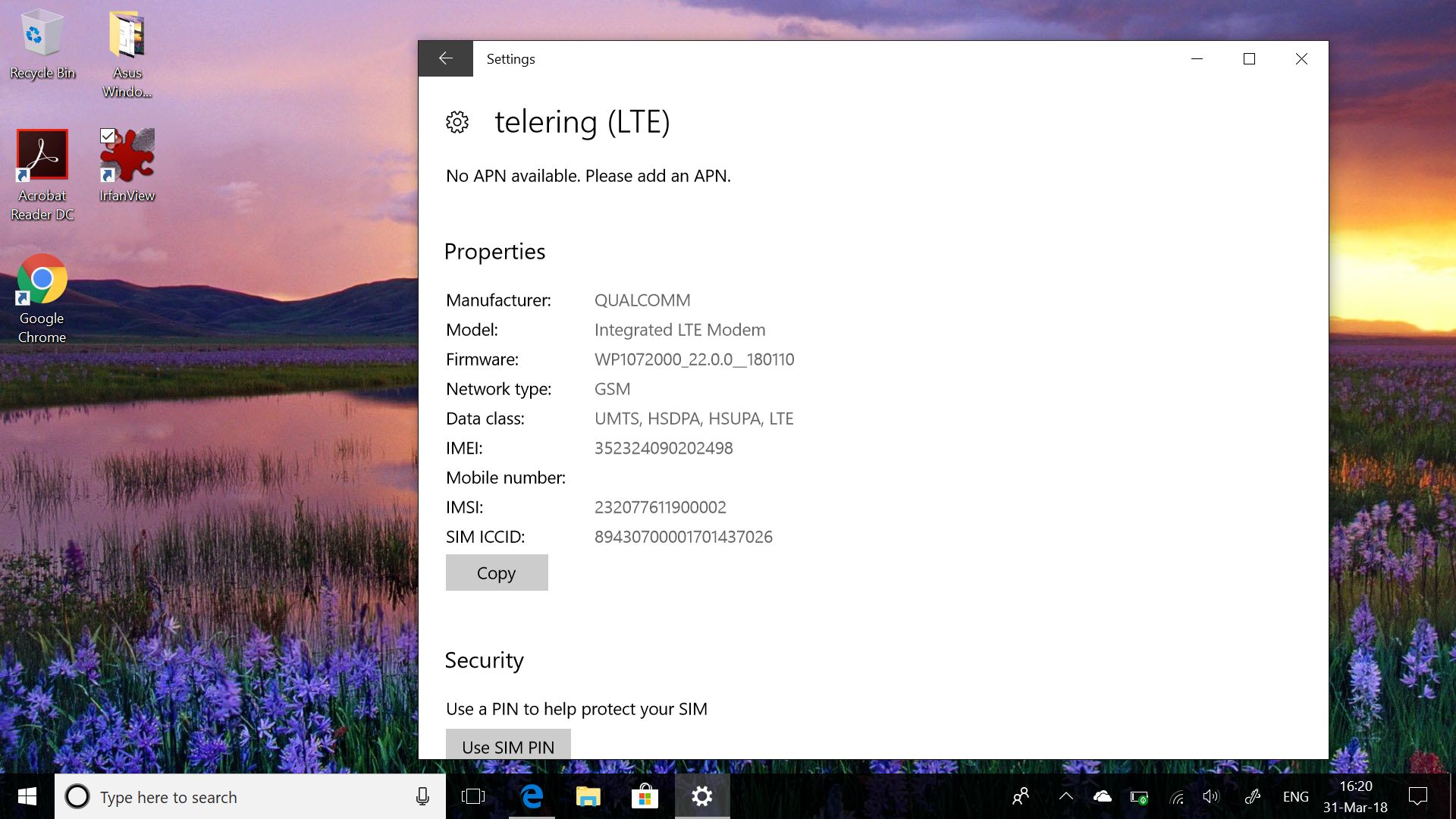Go back using the Settings back arrow
Image resolution: width=1456 pixels, height=819 pixels.
click(x=446, y=58)
